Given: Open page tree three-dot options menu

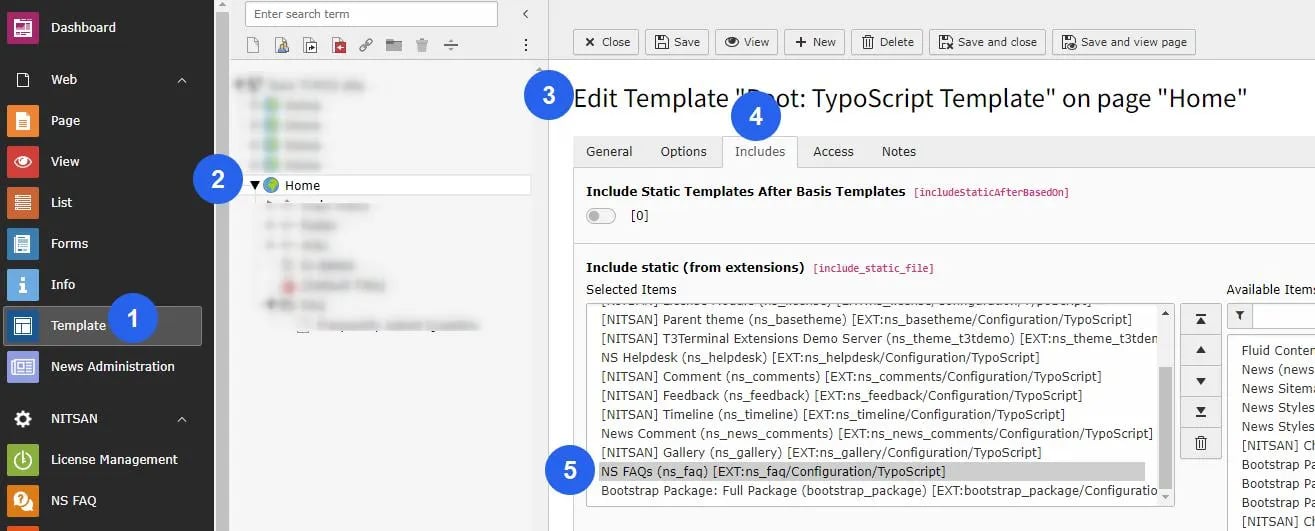Looking at the screenshot, I should [526, 45].
